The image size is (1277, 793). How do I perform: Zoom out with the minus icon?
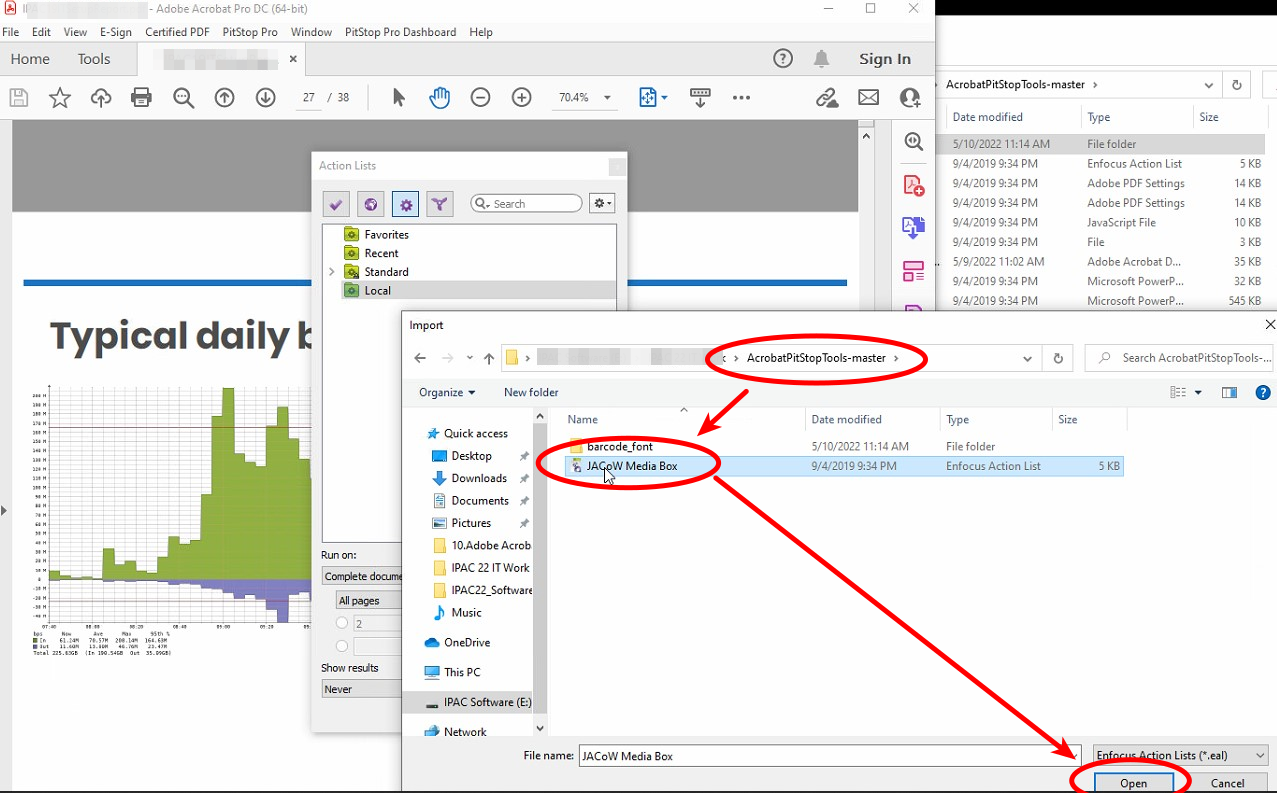[480, 97]
